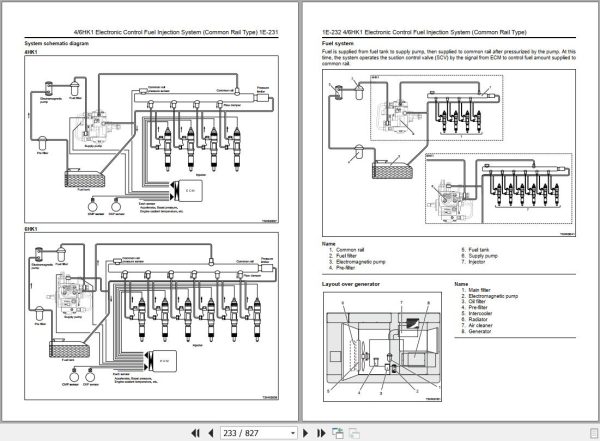Click the "Fuel system" heading on right page
Image resolution: width=600 pixels, height=441 pixels.
[x=338, y=44]
